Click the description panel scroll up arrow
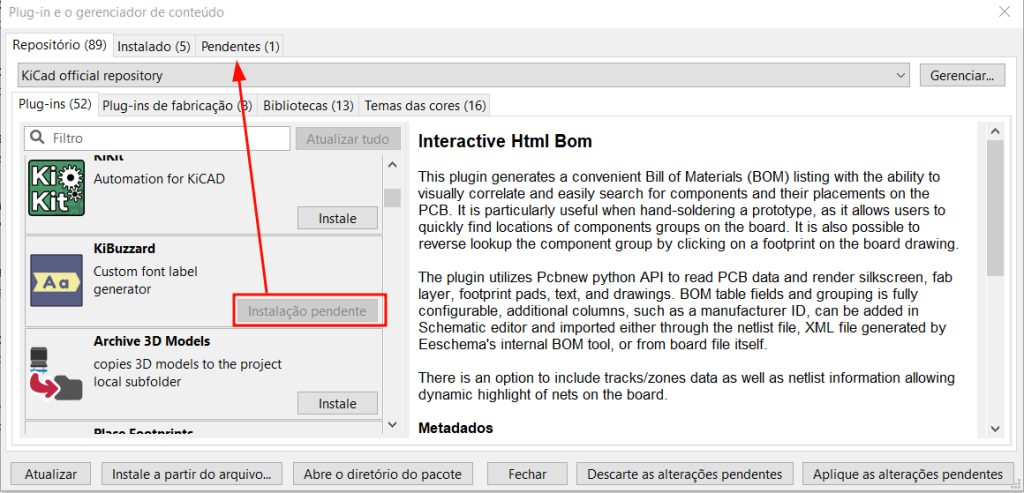The image size is (1024, 493). [995, 131]
